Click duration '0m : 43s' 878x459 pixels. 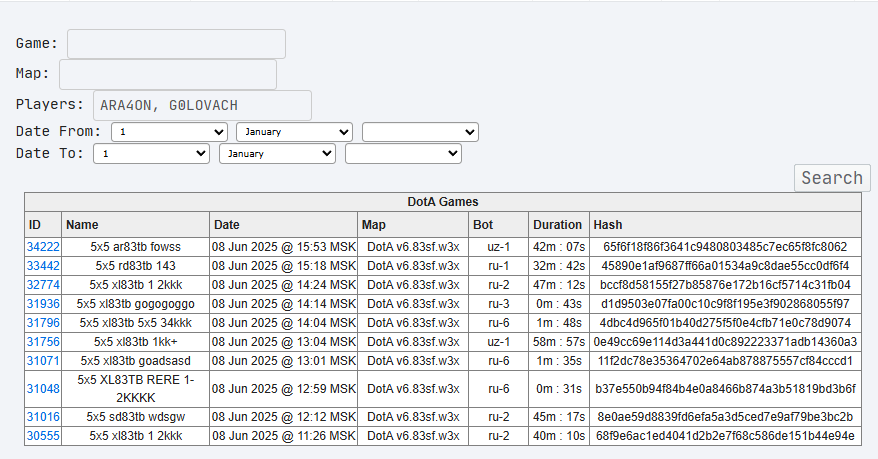559,304
